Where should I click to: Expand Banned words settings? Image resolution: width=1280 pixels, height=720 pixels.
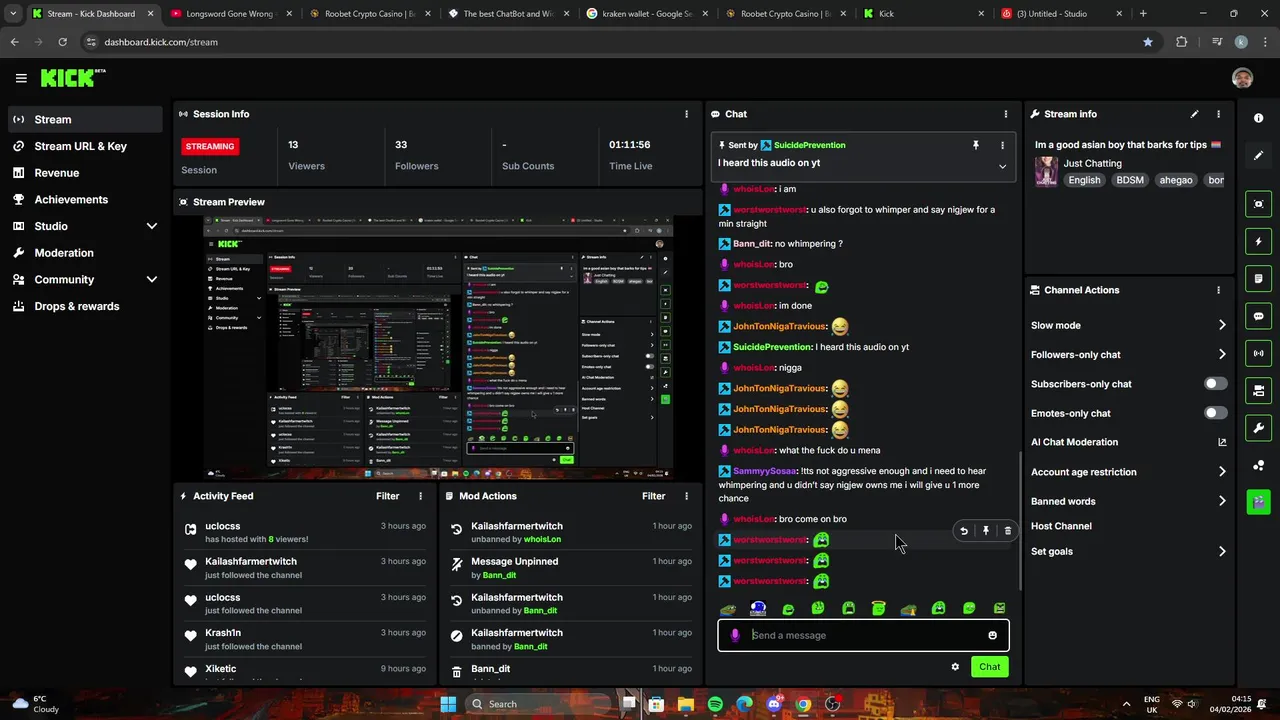1222,501
